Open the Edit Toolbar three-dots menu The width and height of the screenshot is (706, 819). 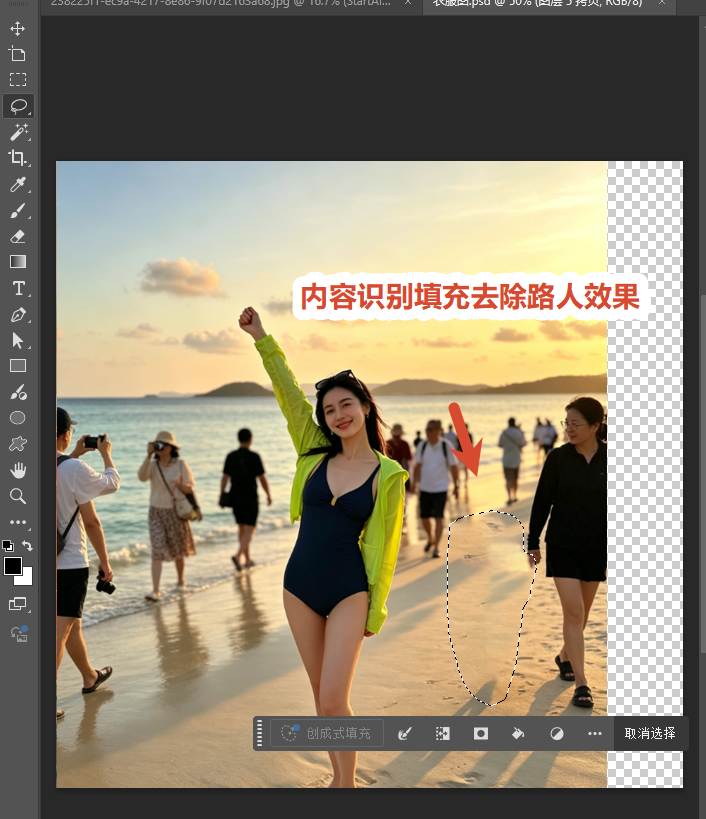tap(18, 522)
